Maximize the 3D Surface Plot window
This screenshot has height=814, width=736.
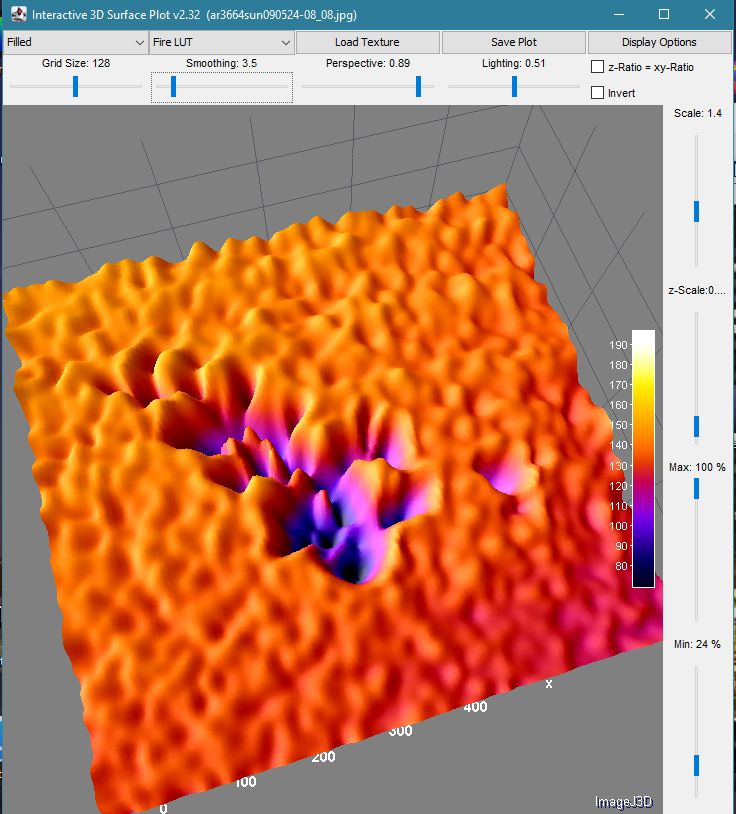point(664,15)
